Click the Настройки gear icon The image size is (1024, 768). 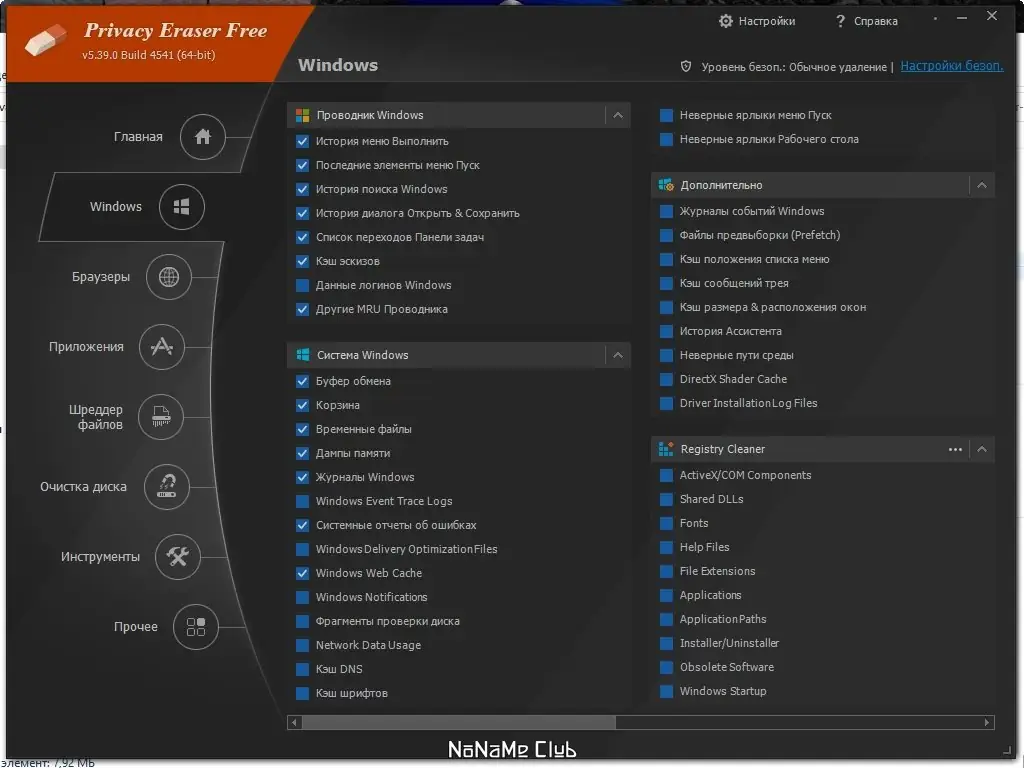[726, 21]
